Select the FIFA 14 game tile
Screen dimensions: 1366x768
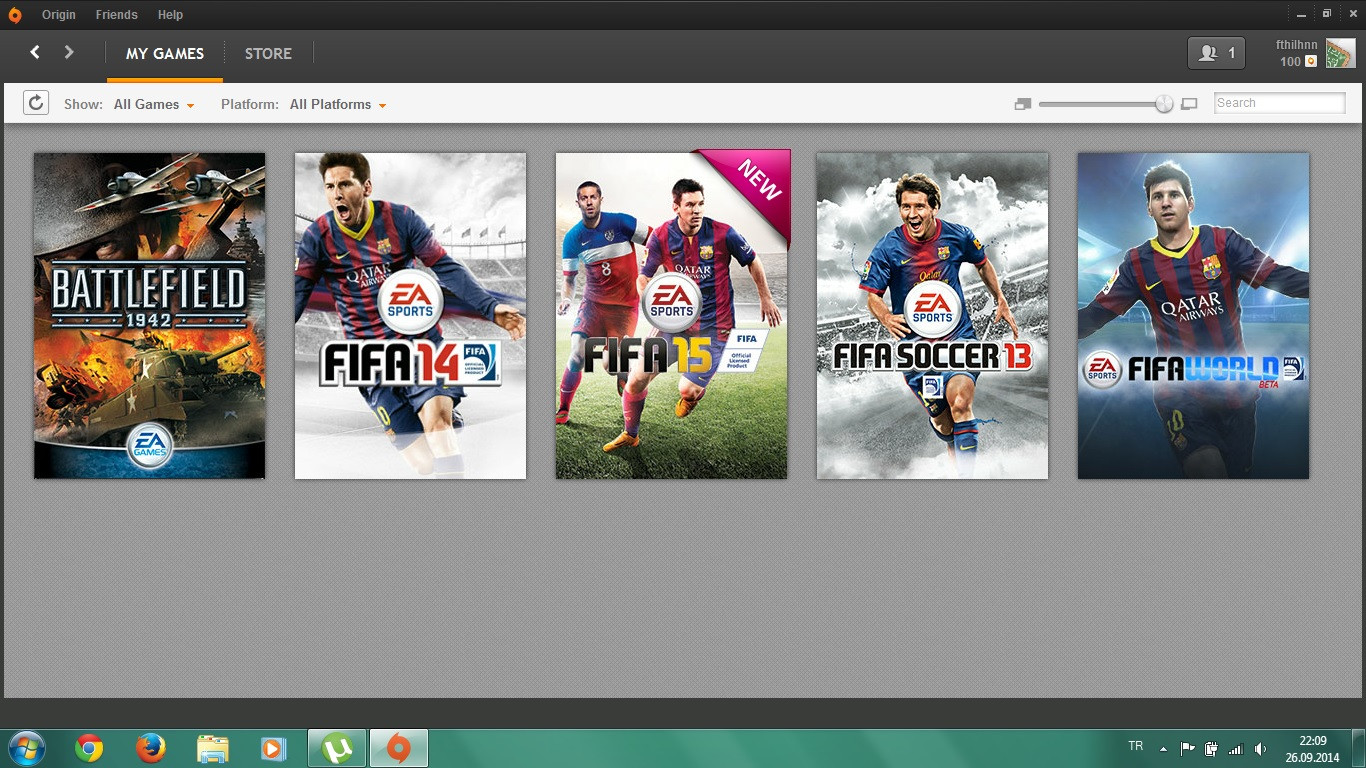(x=410, y=316)
